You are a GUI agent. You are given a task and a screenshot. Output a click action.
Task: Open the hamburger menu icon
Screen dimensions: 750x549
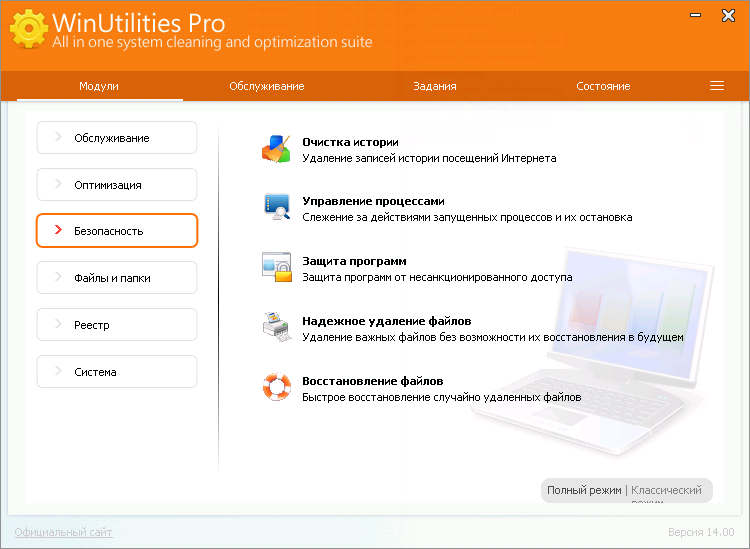point(717,86)
